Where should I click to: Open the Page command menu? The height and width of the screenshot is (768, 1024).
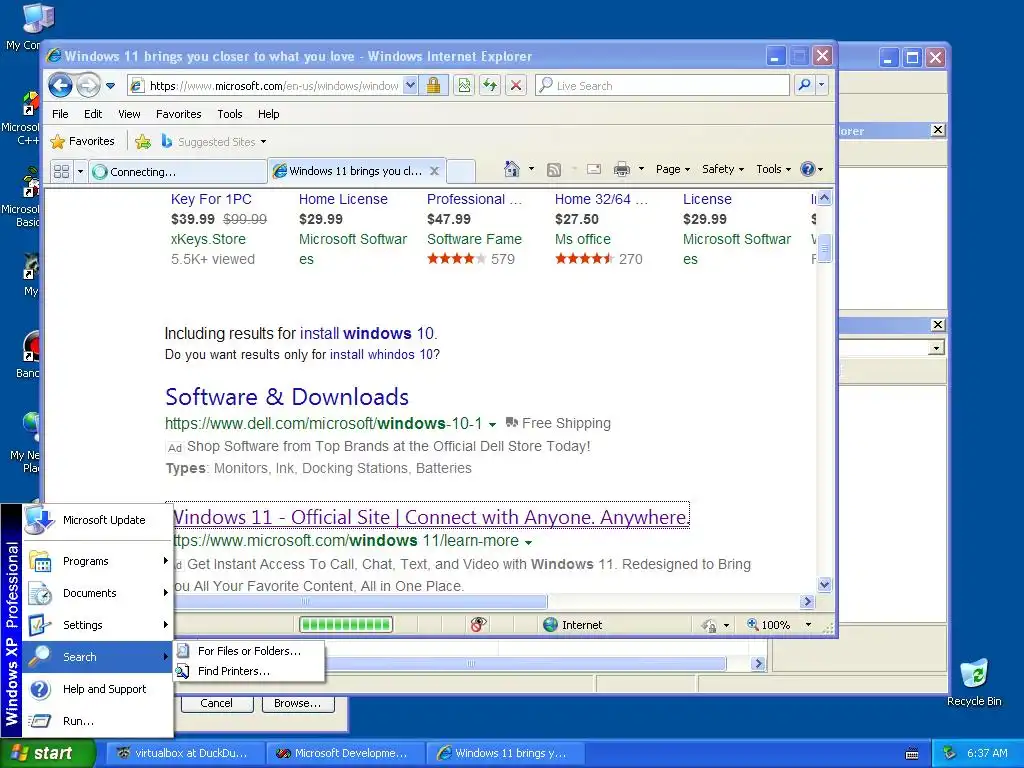pyautogui.click(x=673, y=169)
